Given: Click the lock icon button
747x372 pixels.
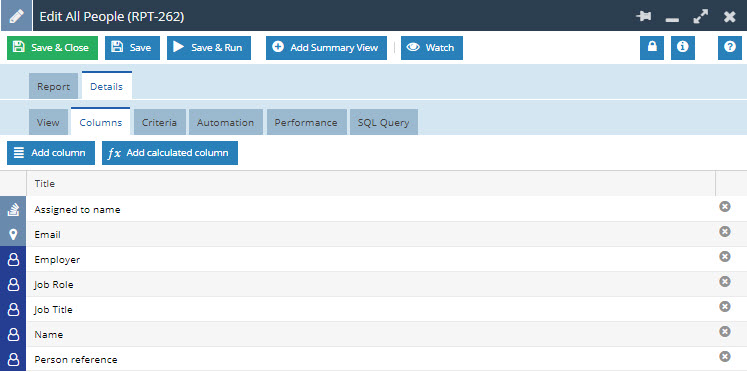Looking at the screenshot, I should click(x=652, y=48).
